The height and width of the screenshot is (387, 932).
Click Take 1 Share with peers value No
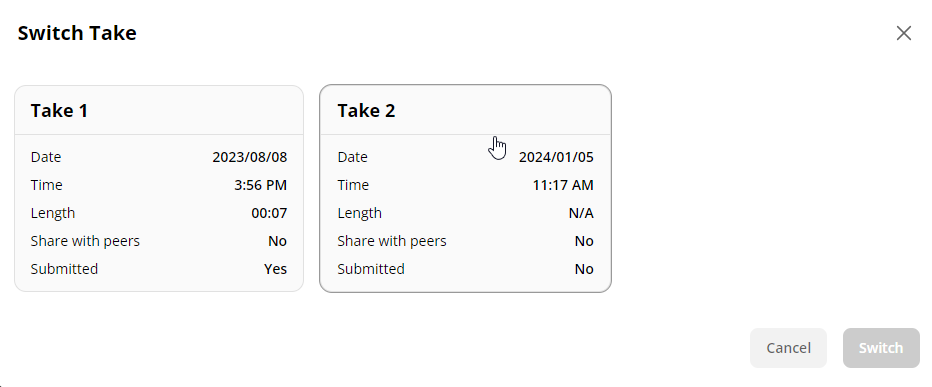[x=277, y=241]
